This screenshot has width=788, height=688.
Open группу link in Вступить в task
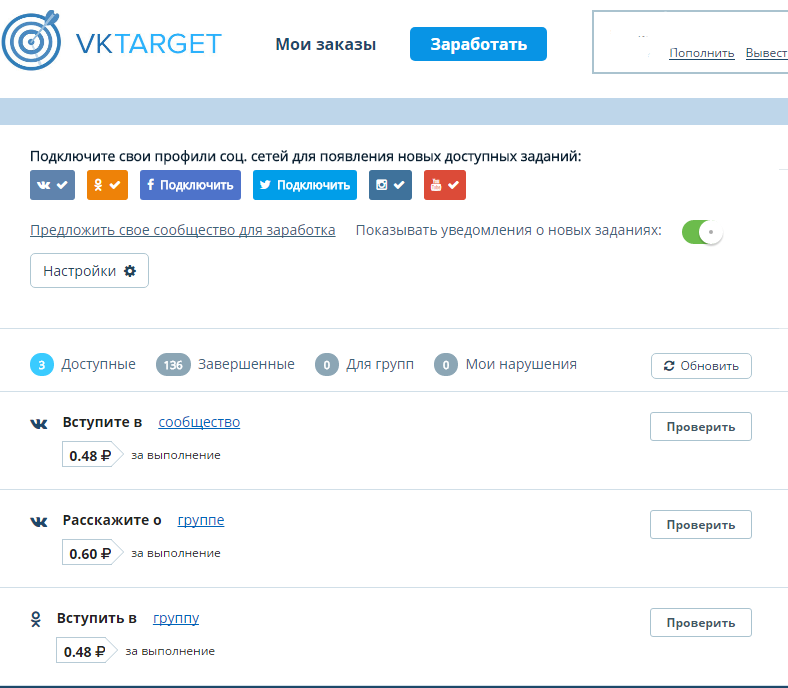176,619
